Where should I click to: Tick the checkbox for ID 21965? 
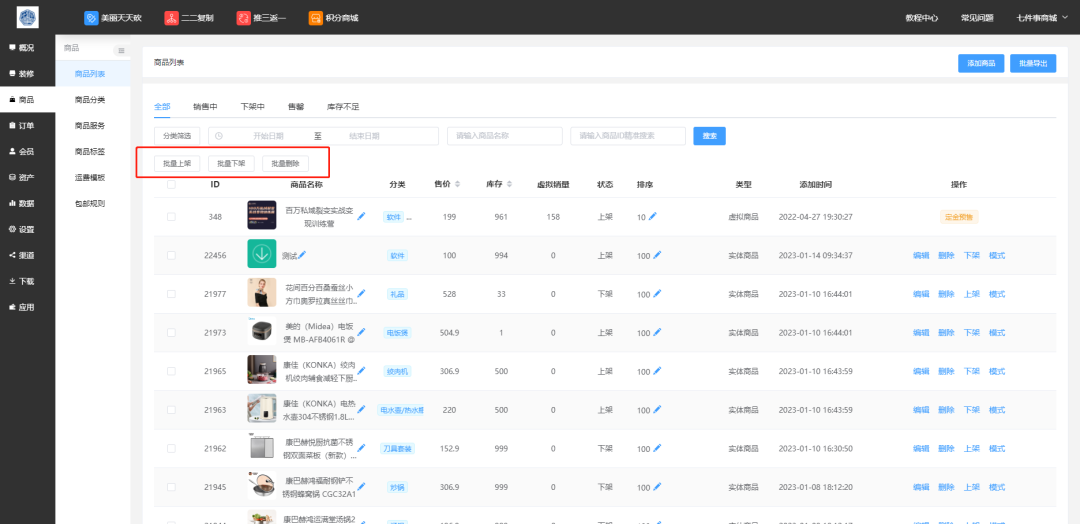(171, 371)
